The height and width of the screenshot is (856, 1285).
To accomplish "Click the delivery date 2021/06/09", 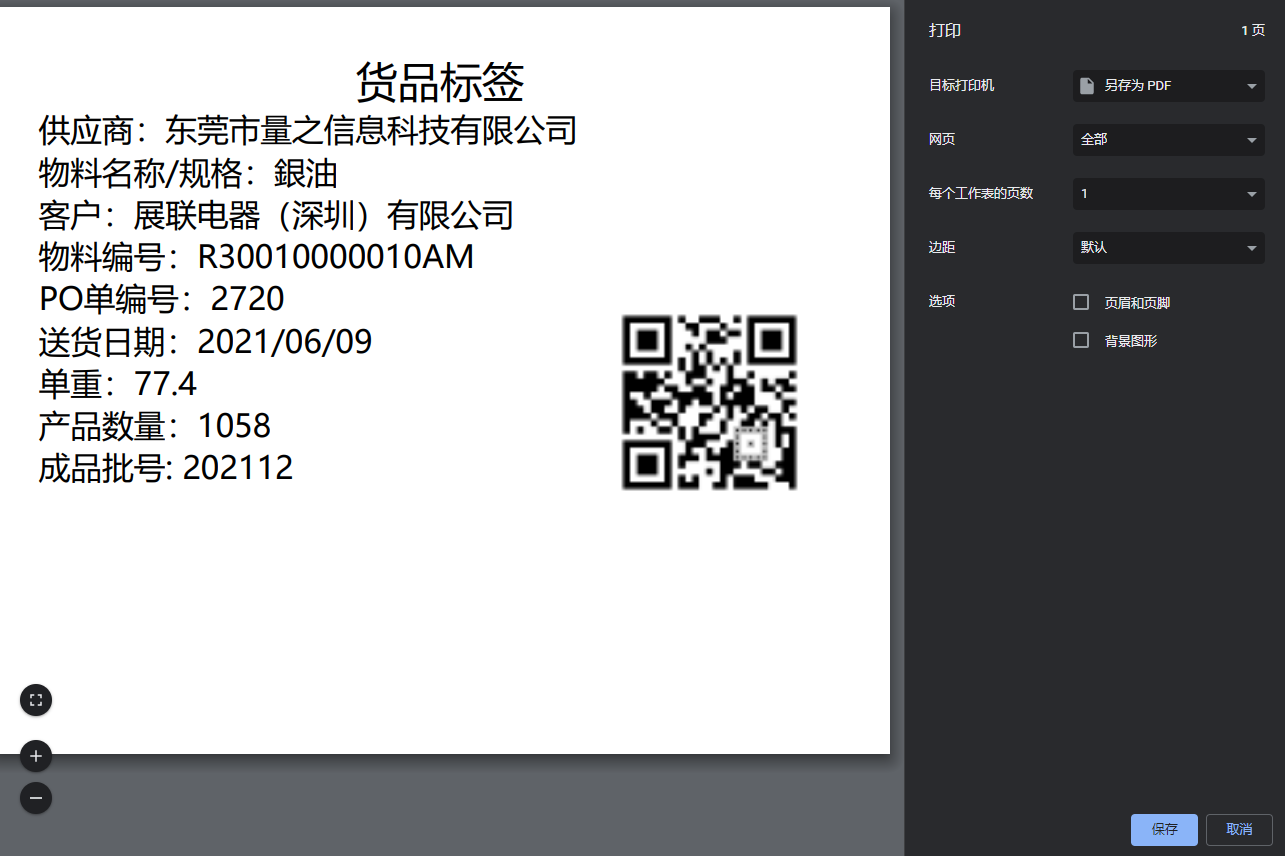I will pos(285,342).
